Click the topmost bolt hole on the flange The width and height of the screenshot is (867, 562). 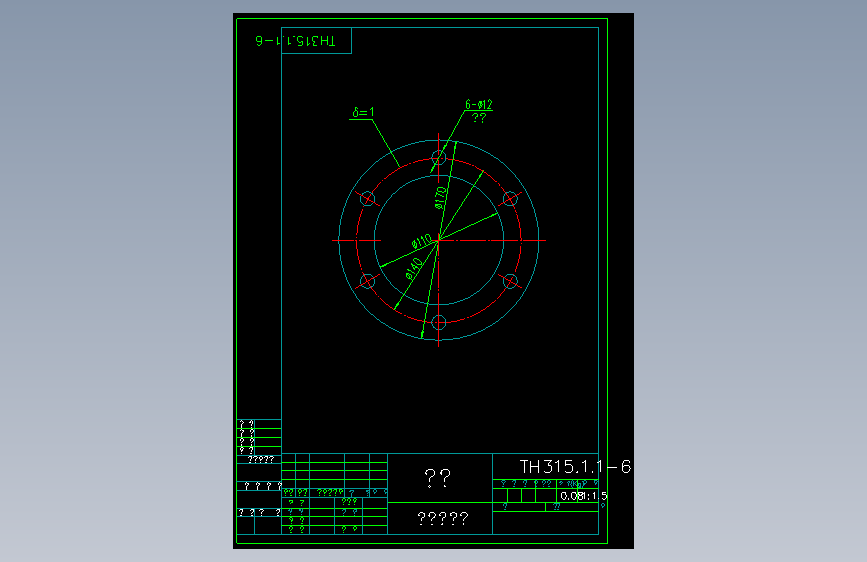tap(438, 158)
